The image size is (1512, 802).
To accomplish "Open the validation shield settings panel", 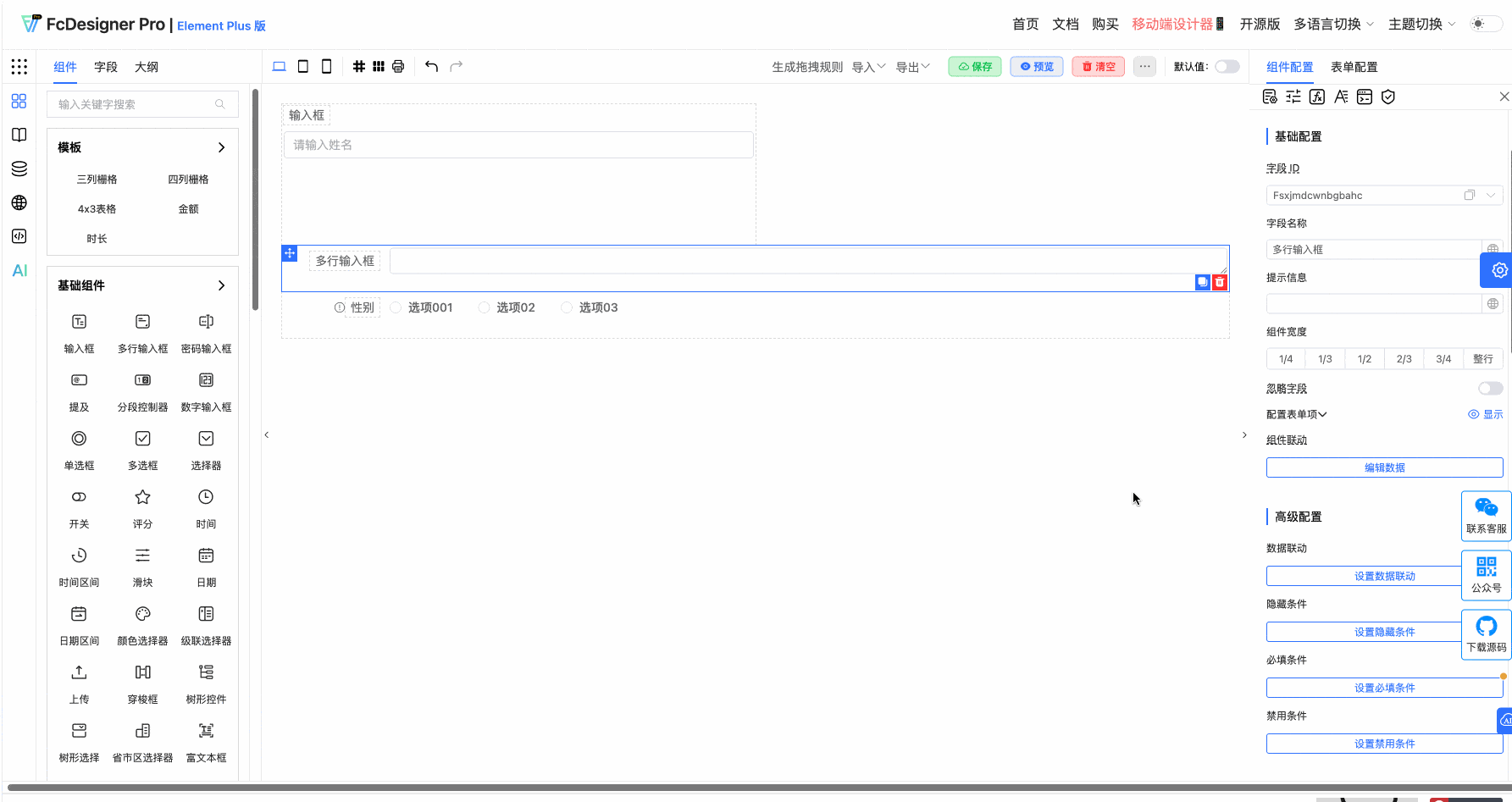I will [x=1388, y=97].
